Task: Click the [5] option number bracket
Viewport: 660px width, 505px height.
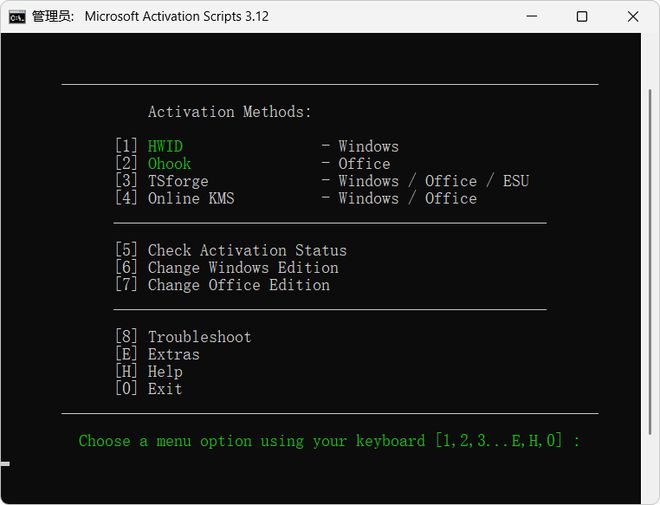Action: tap(126, 250)
